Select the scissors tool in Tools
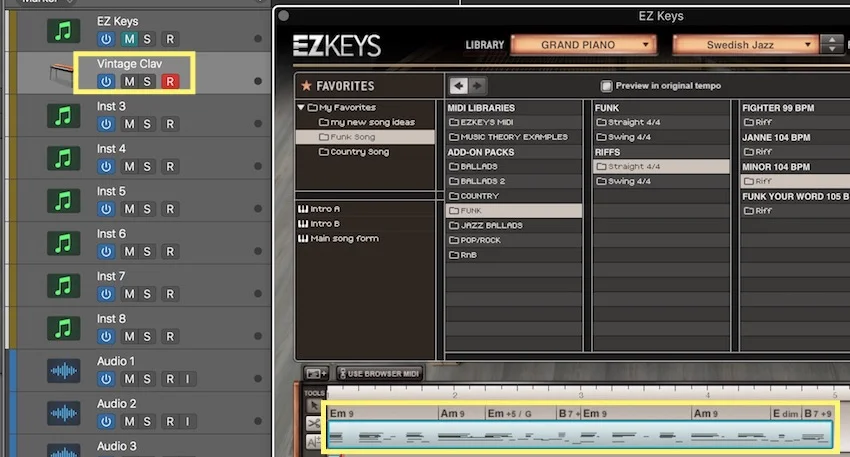 pos(314,423)
